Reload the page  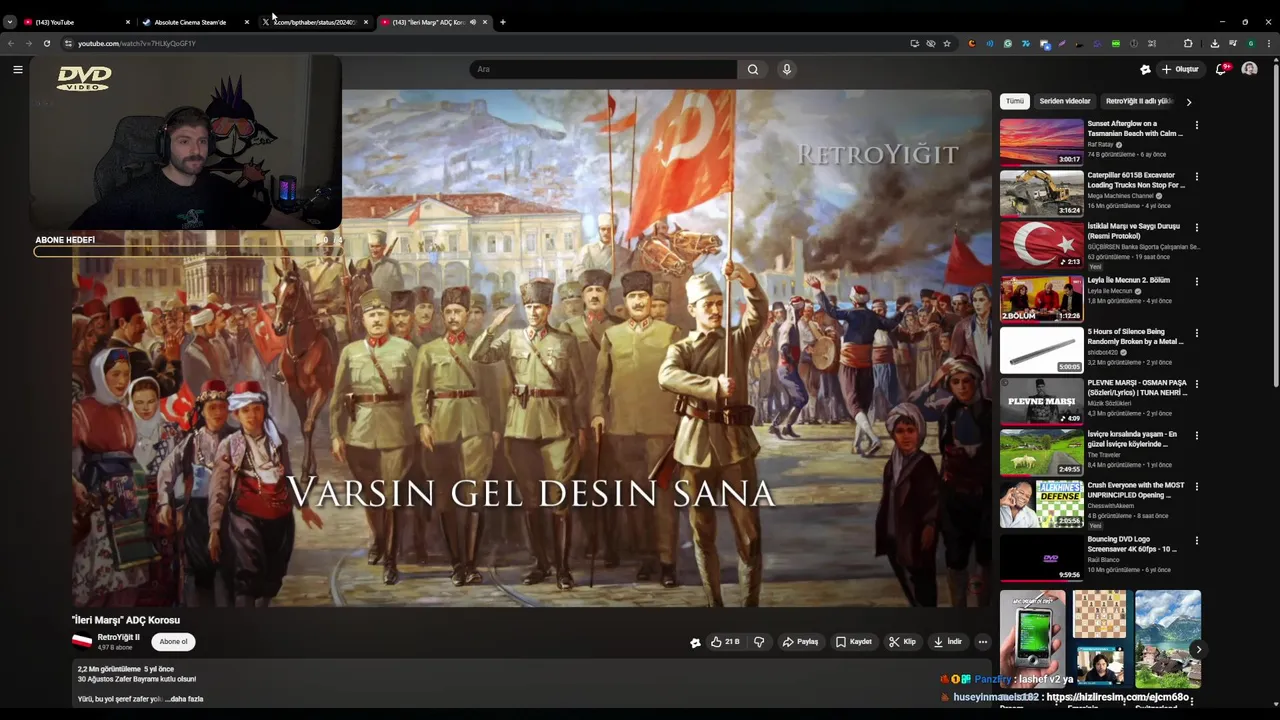click(46, 43)
